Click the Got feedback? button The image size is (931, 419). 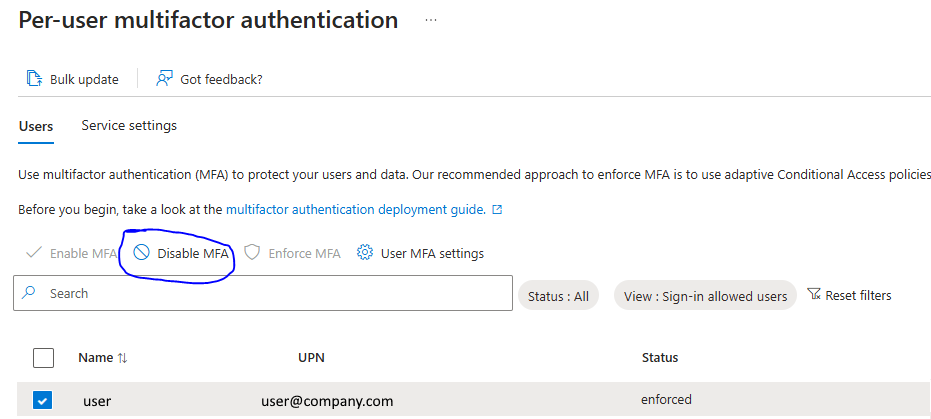pos(209,79)
